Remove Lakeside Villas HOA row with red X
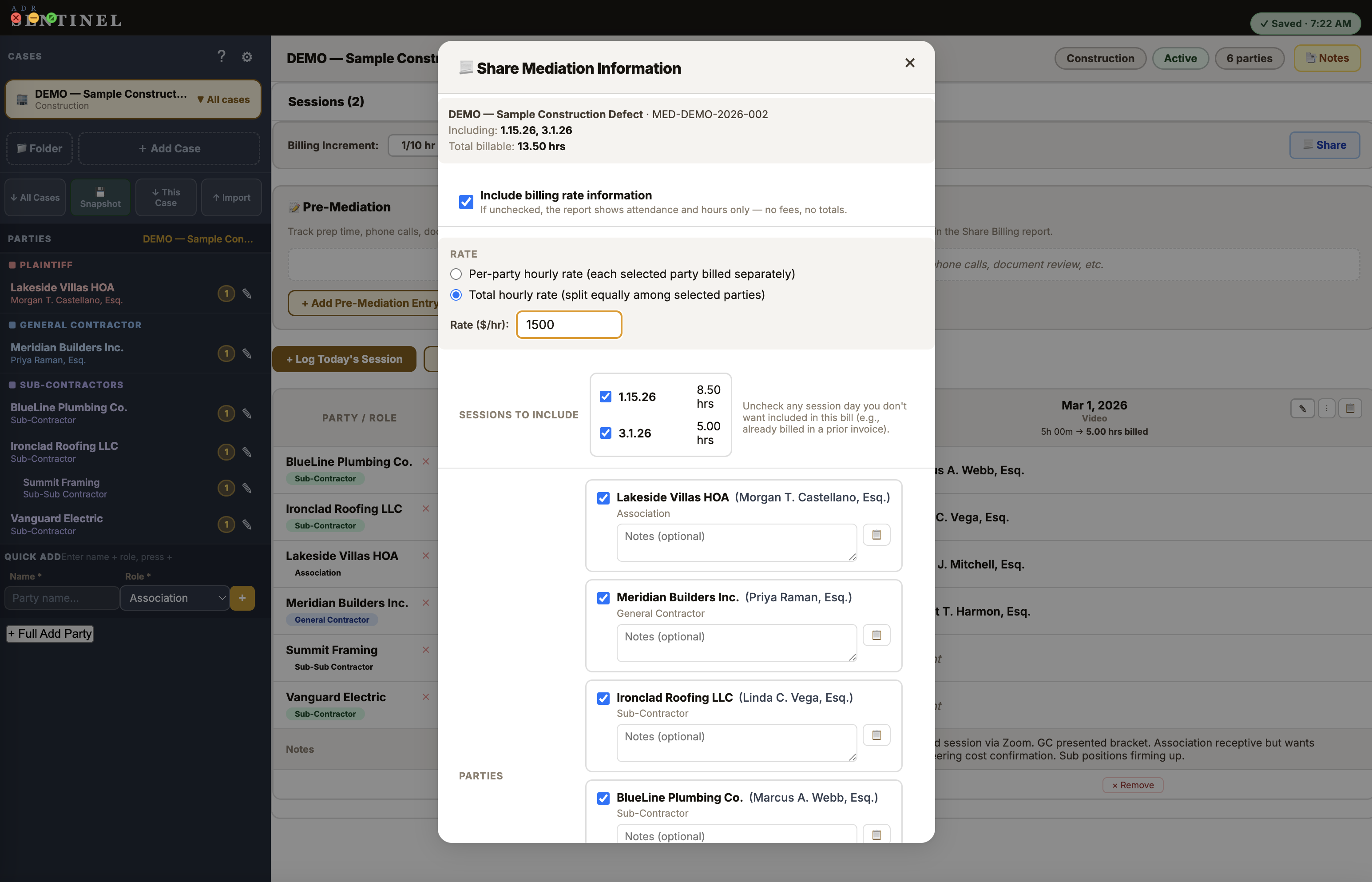Viewport: 1372px width, 882px height. pos(425,556)
